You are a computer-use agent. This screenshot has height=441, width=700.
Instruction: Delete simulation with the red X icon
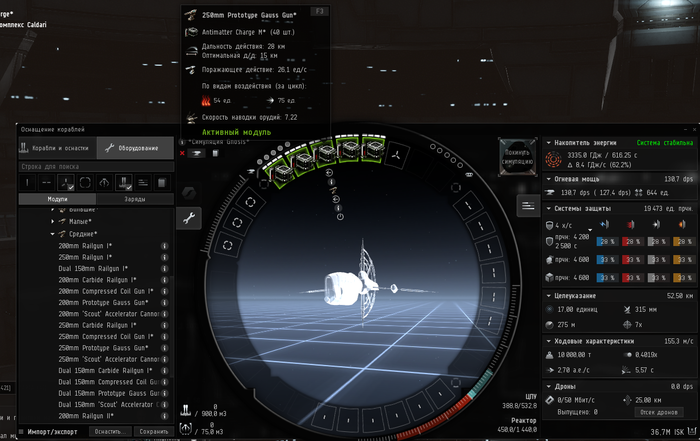click(x=183, y=153)
